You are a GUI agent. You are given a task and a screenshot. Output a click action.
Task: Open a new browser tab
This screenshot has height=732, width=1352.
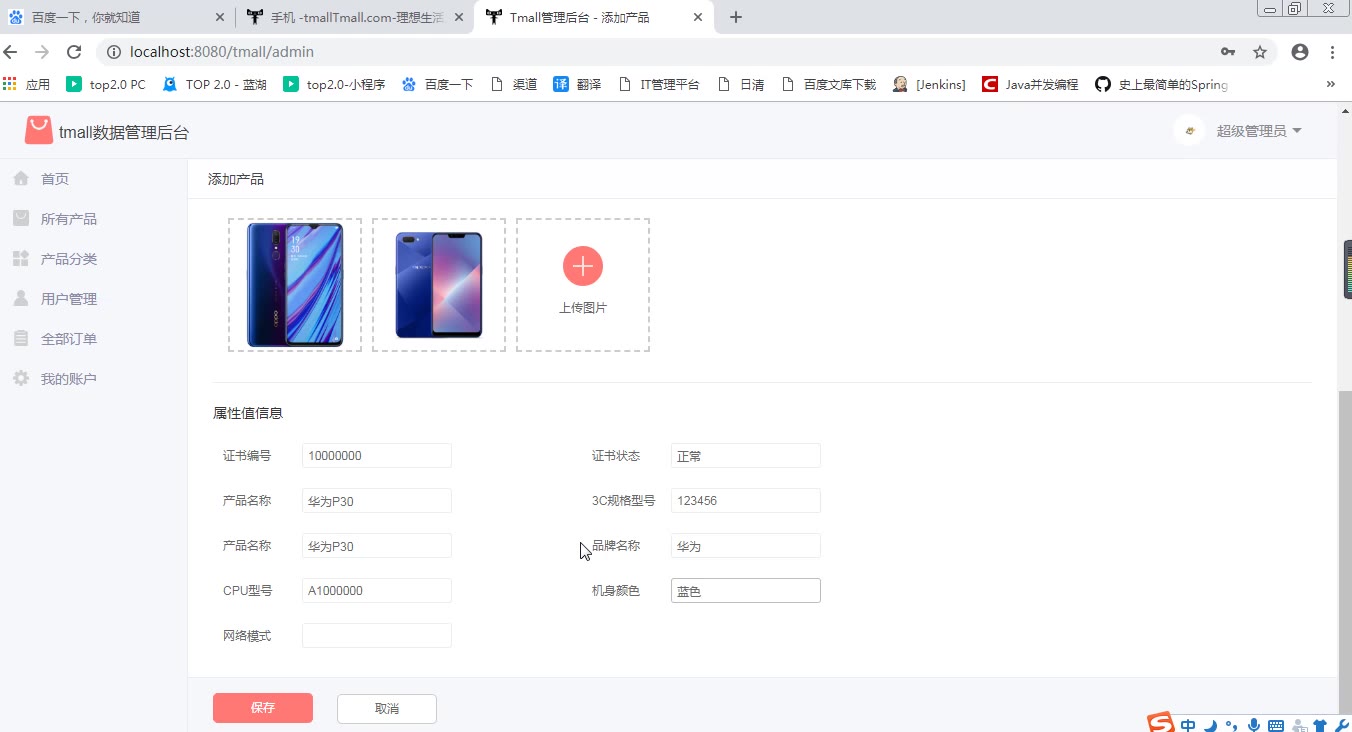coord(736,17)
